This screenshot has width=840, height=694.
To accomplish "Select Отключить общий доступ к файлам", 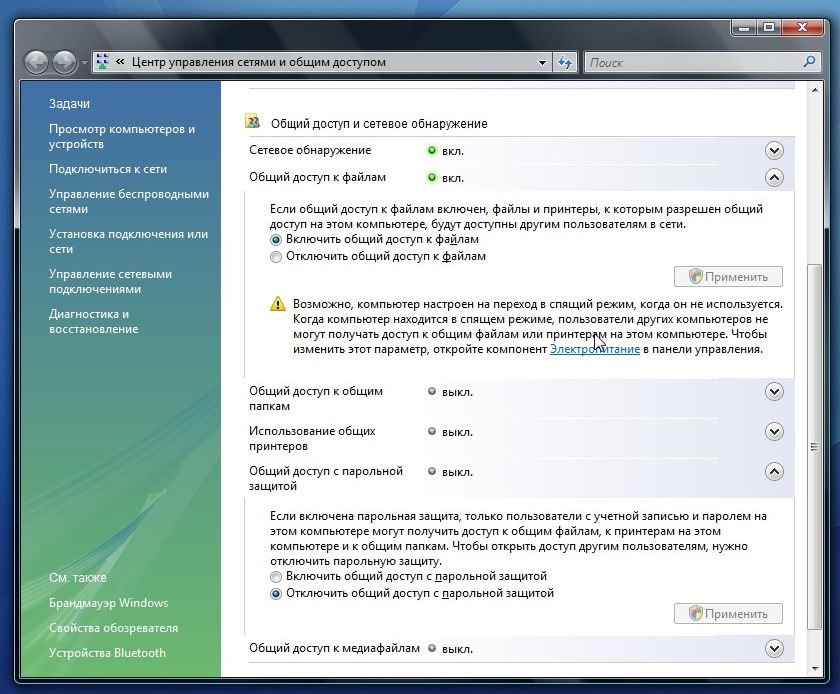I will 277,256.
